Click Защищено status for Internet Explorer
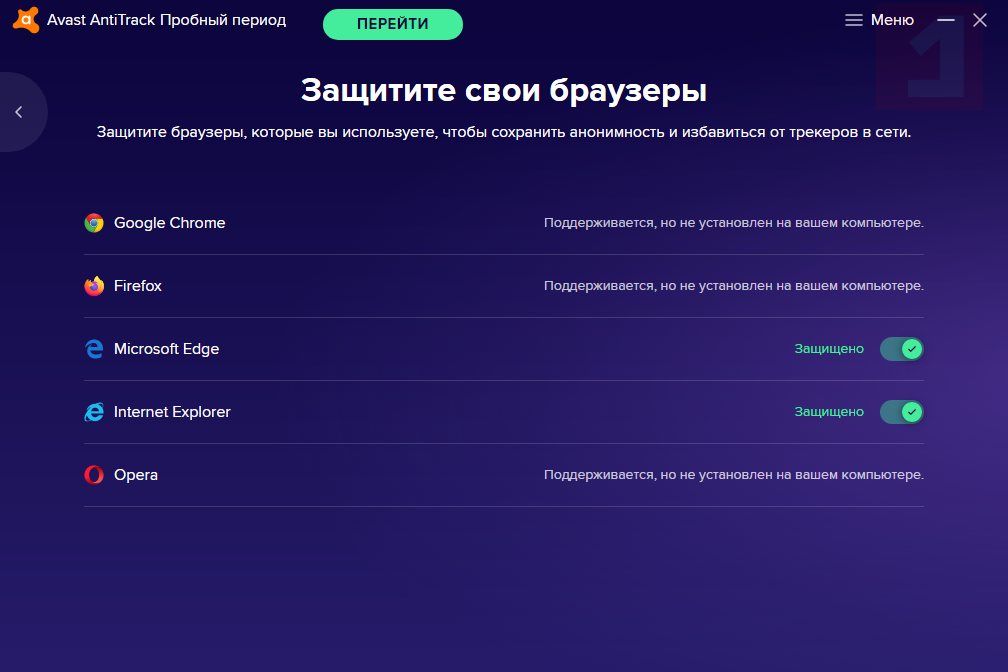The height and width of the screenshot is (672, 1008). (829, 412)
